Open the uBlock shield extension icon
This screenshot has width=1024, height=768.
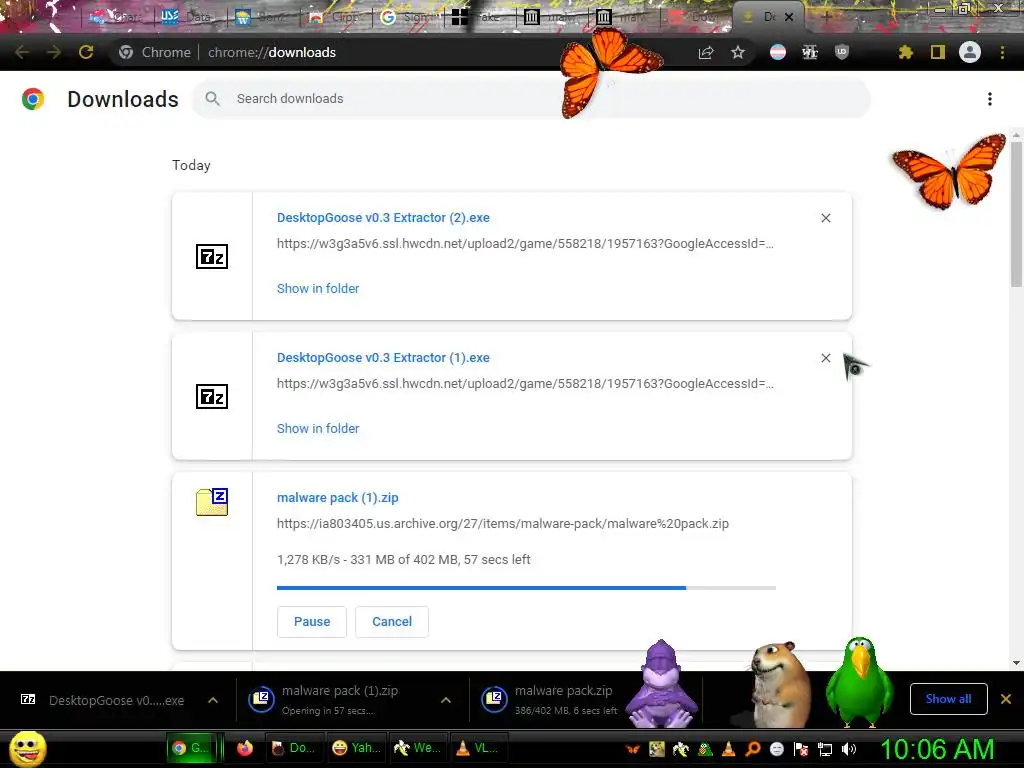pyautogui.click(x=842, y=52)
